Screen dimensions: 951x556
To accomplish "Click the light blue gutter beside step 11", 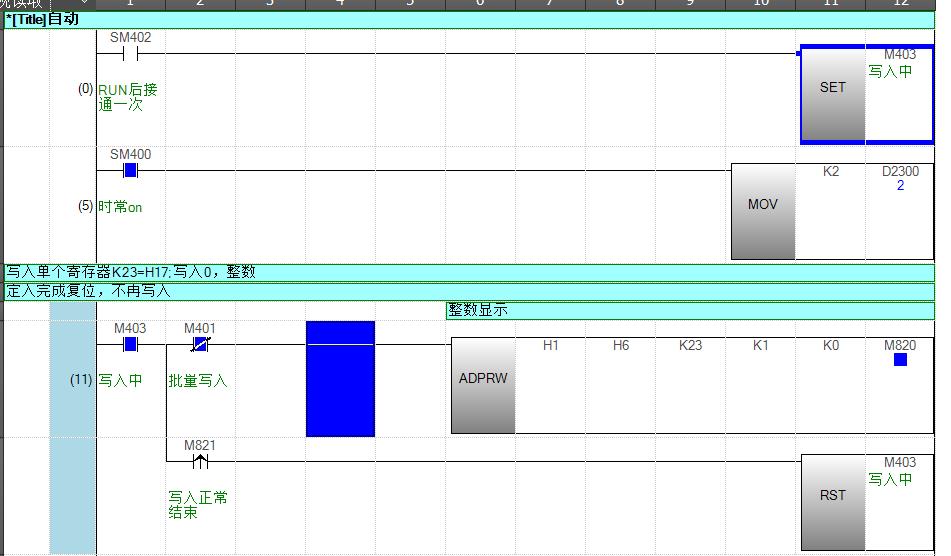I will click(72, 430).
